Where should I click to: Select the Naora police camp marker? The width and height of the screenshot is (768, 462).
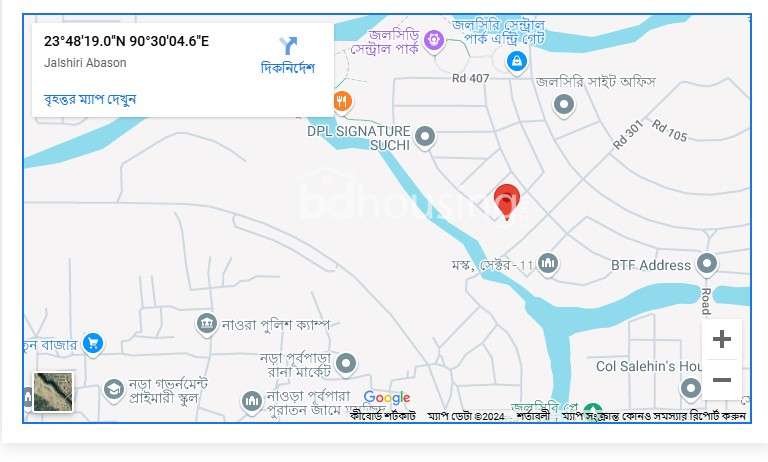click(x=207, y=324)
